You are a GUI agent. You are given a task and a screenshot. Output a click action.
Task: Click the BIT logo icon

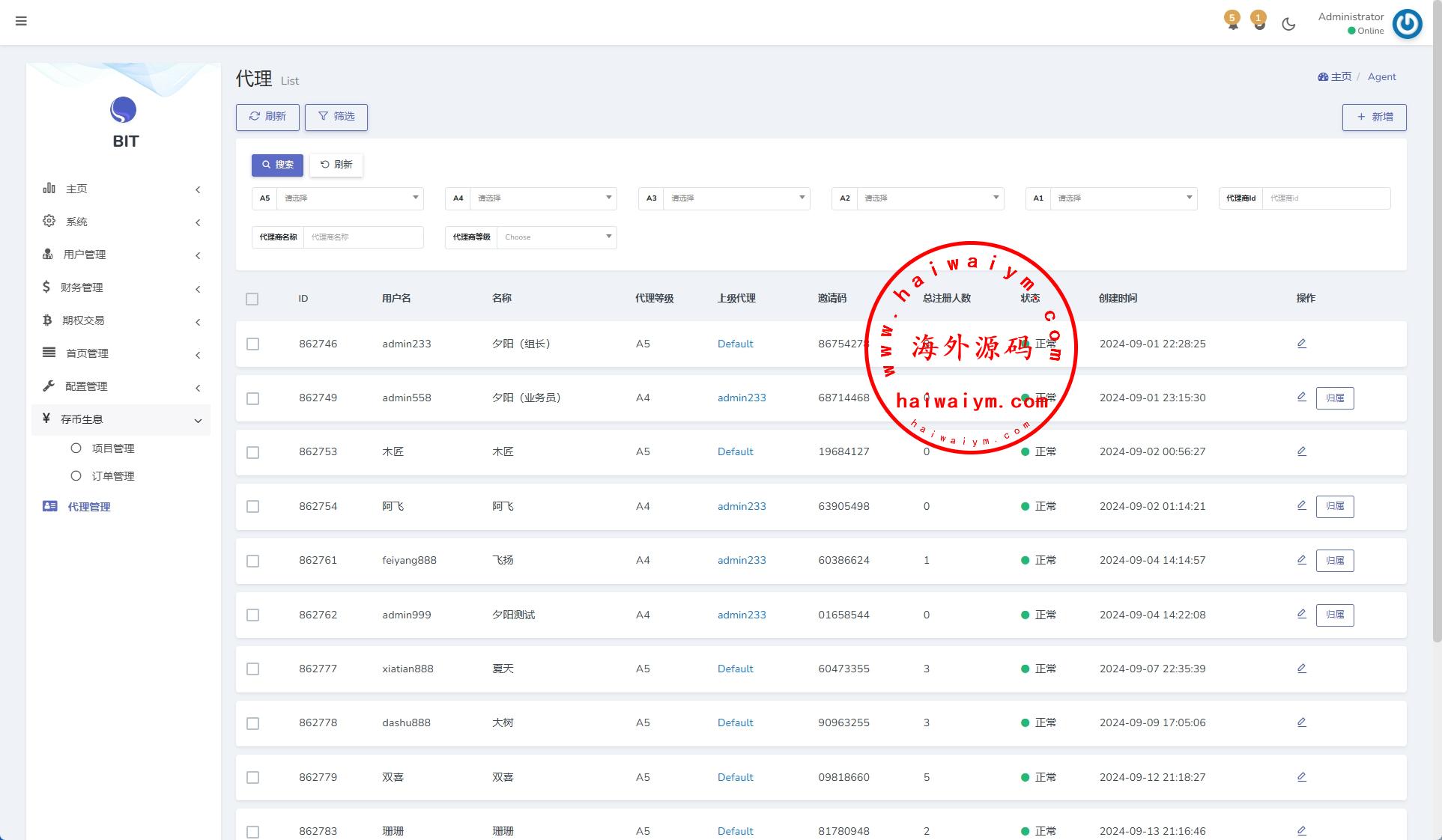(124, 110)
